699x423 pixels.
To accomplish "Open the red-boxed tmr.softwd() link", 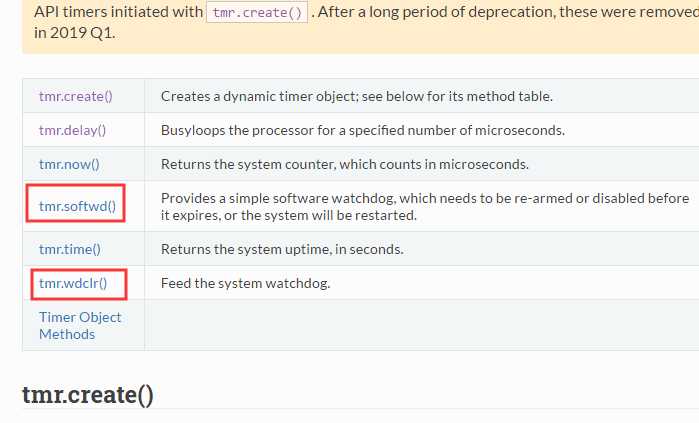I will coord(78,206).
